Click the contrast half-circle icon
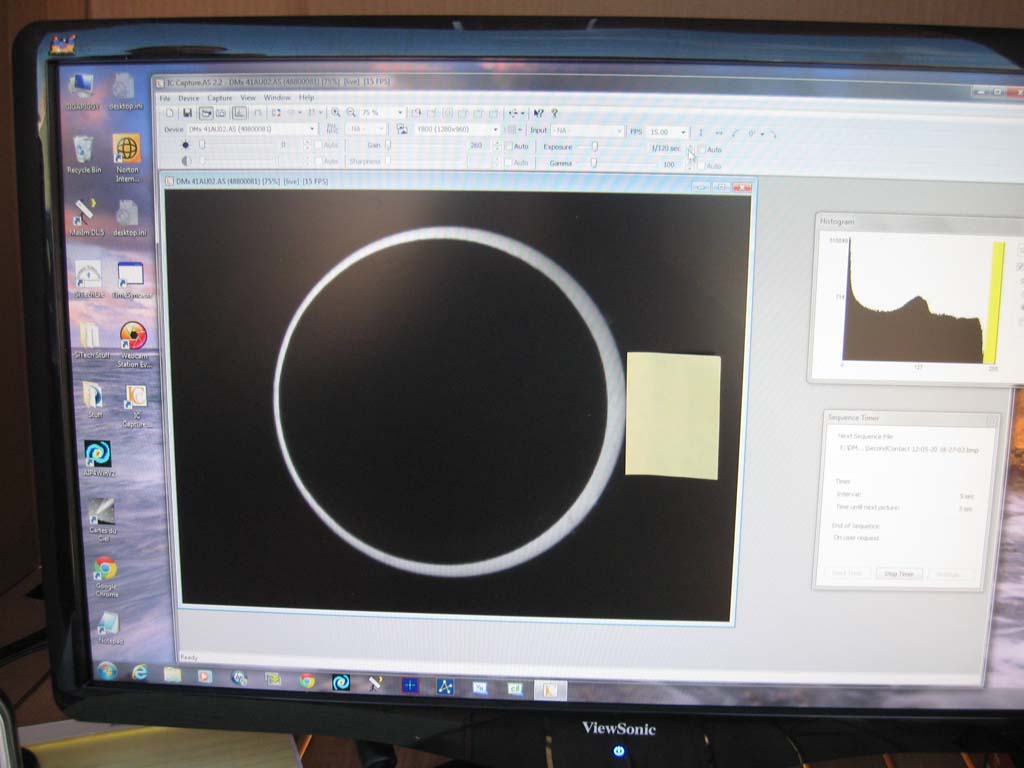This screenshot has width=1024, height=768. [x=186, y=161]
